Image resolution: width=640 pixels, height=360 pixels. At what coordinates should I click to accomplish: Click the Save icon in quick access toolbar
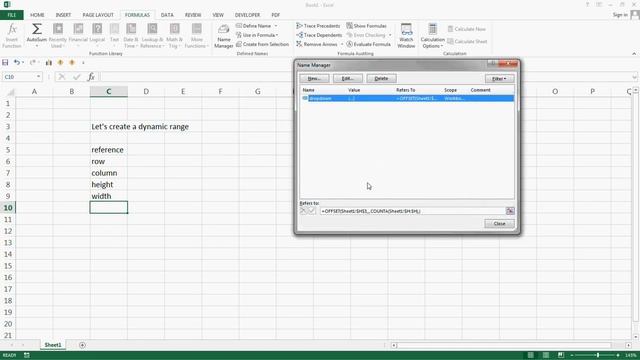click(x=5, y=62)
